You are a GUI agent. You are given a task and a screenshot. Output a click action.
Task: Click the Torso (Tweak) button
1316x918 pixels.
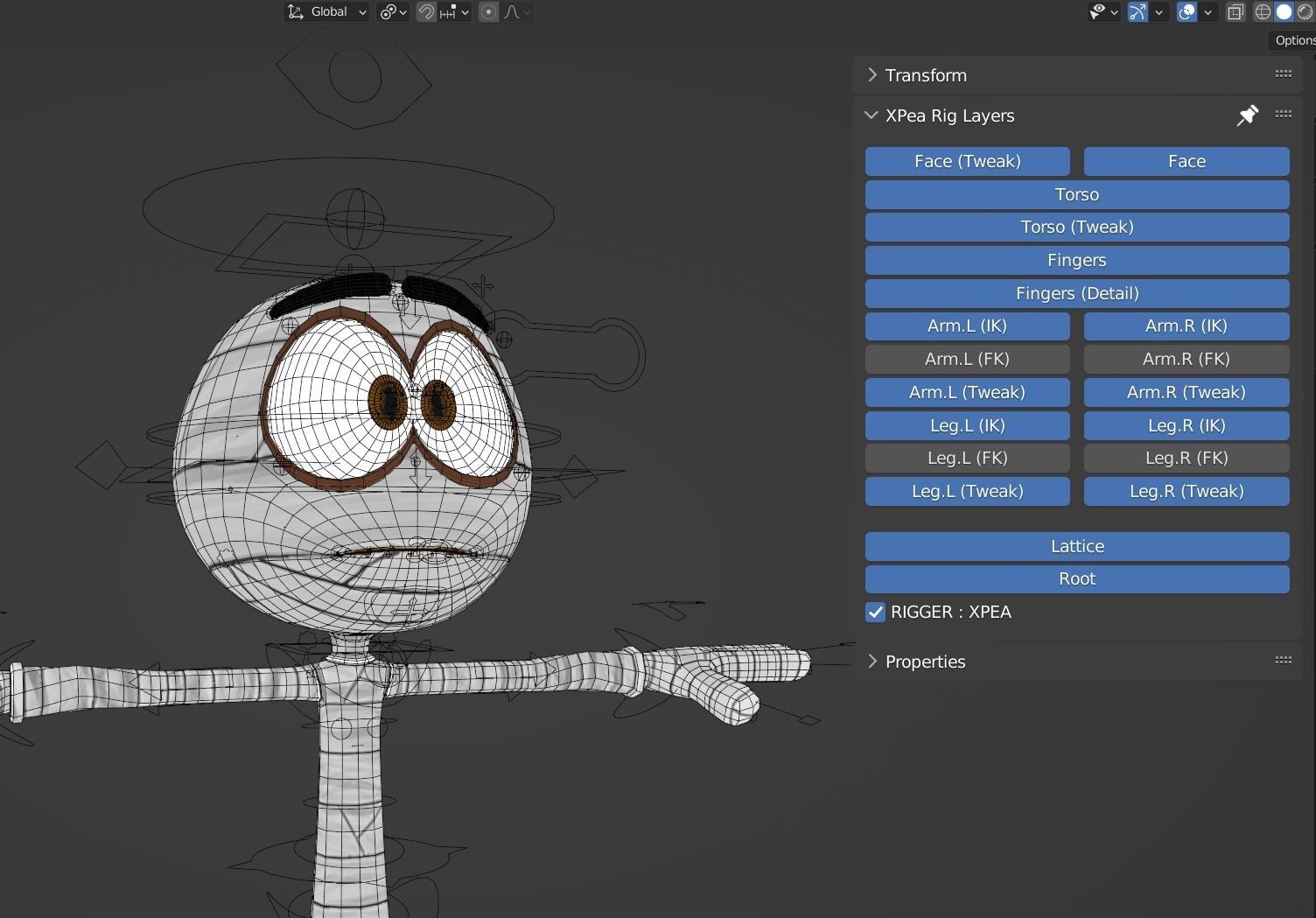(1077, 227)
